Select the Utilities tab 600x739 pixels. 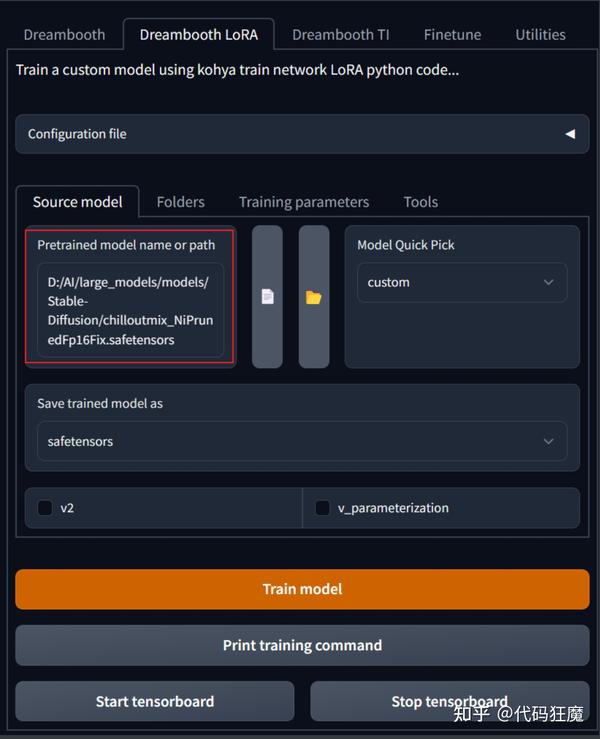[540, 34]
